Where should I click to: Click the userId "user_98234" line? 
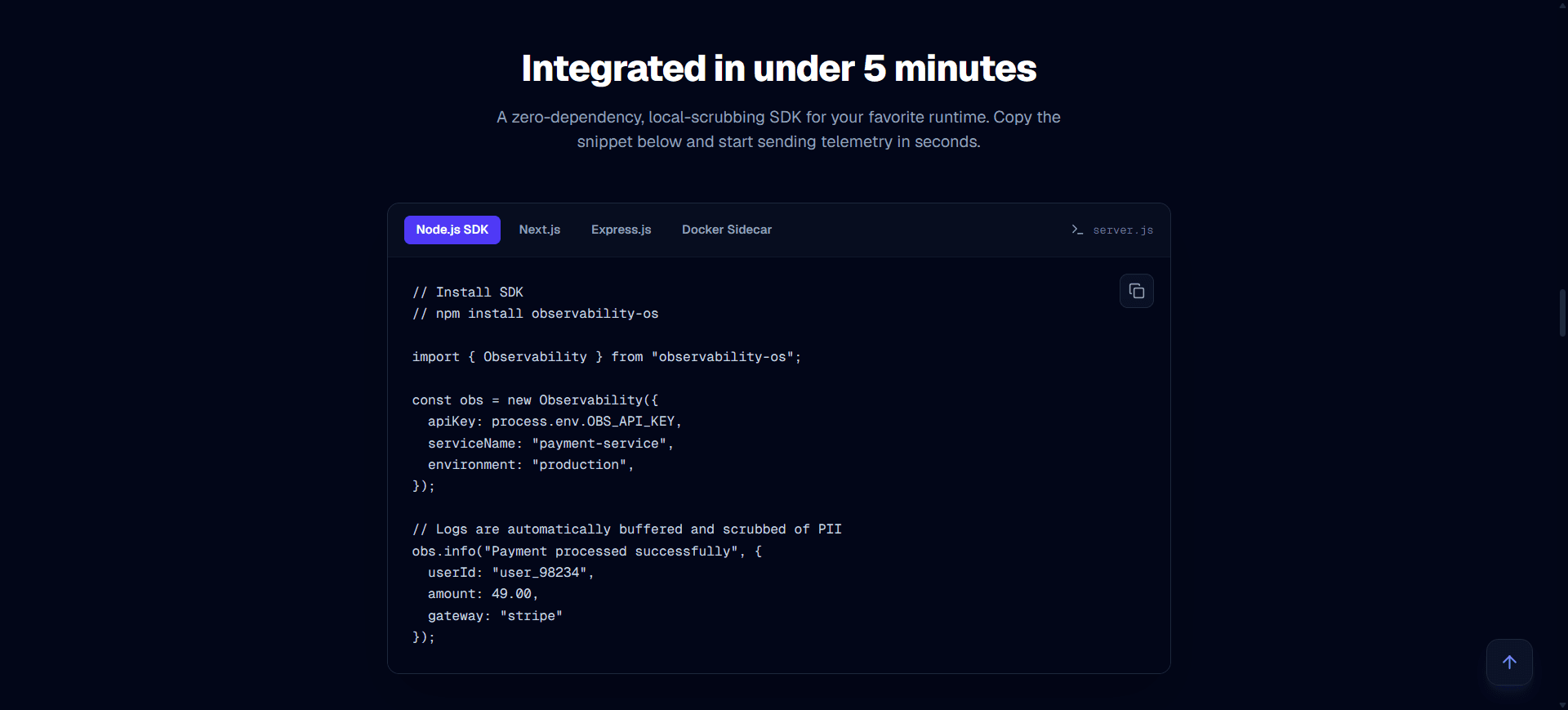point(511,573)
